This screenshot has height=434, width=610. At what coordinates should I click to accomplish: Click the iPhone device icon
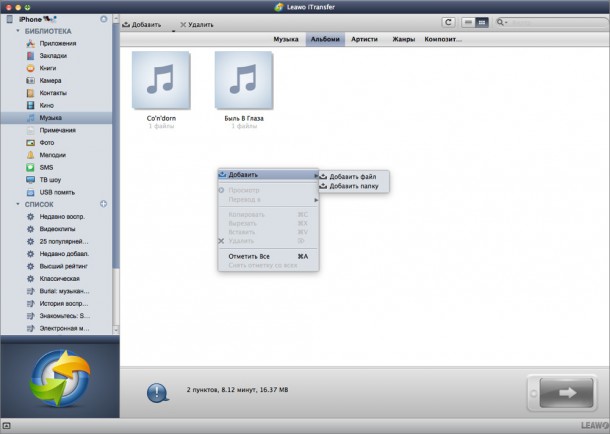[10, 19]
